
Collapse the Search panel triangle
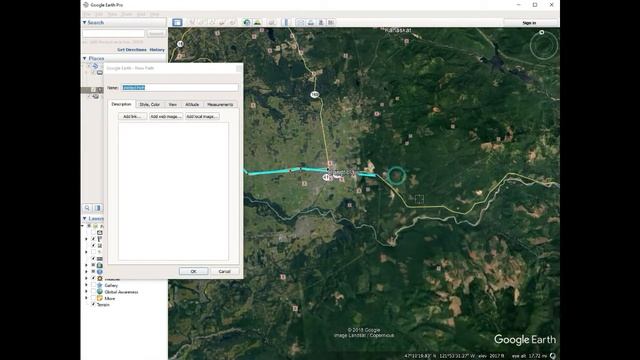(x=84, y=22)
